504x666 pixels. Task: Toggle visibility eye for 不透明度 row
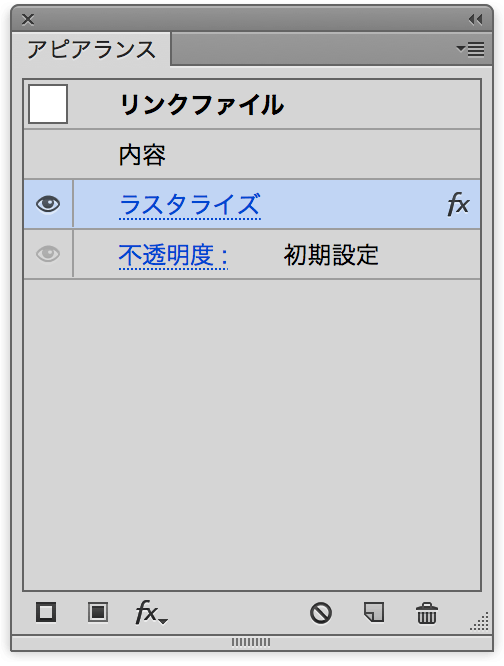tap(48, 254)
